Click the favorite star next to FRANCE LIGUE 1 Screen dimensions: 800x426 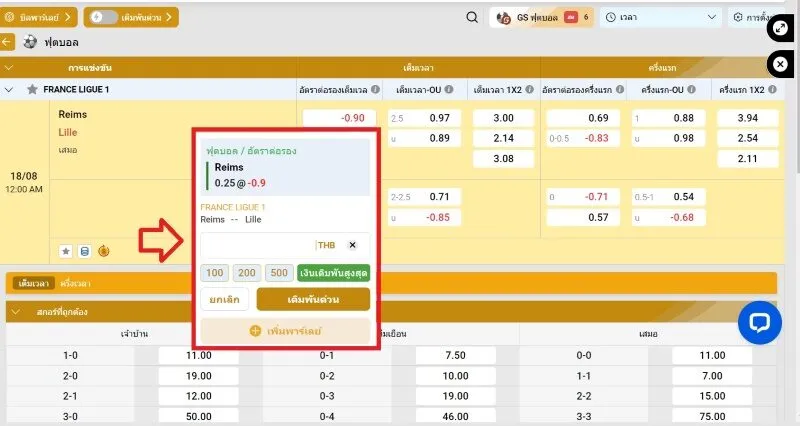tap(32, 89)
